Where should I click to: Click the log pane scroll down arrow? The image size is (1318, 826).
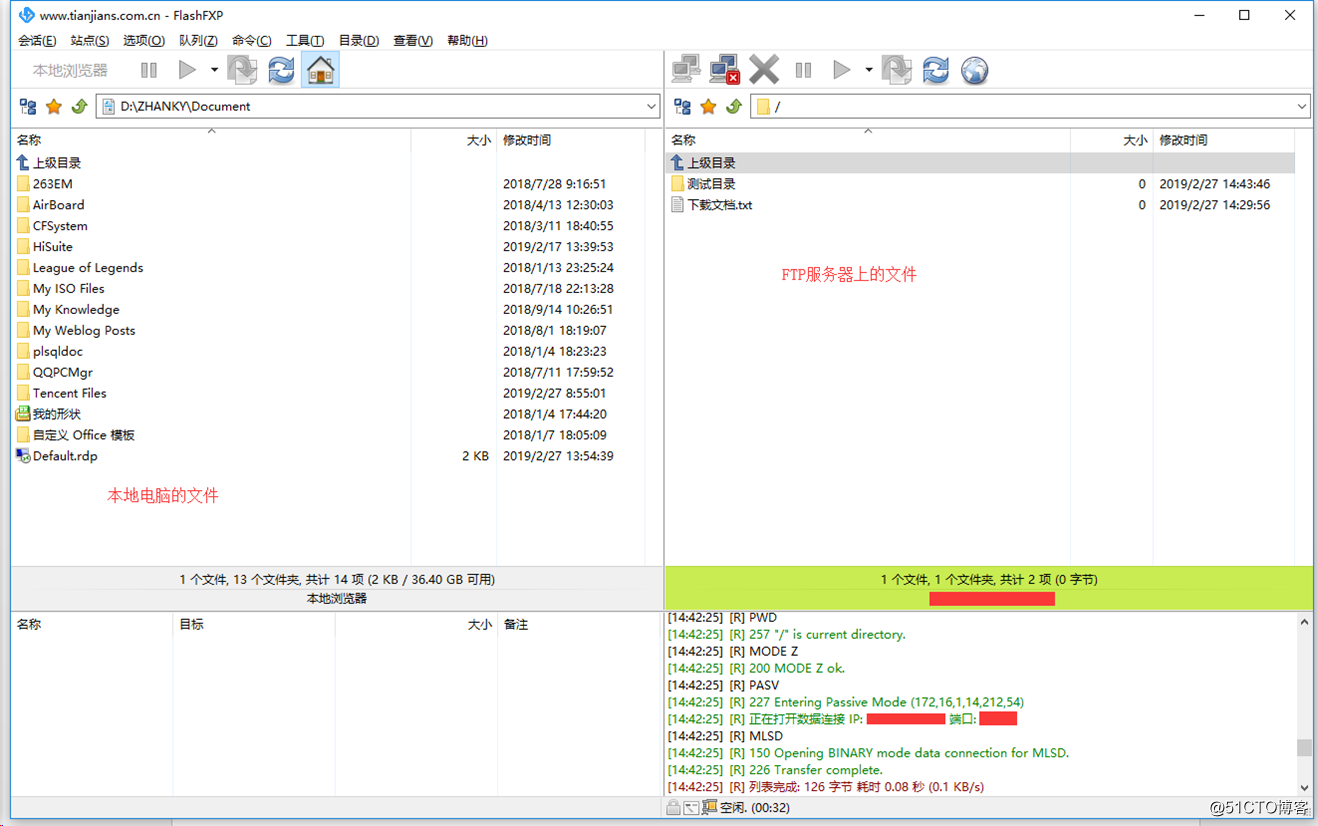pyautogui.click(x=1304, y=788)
